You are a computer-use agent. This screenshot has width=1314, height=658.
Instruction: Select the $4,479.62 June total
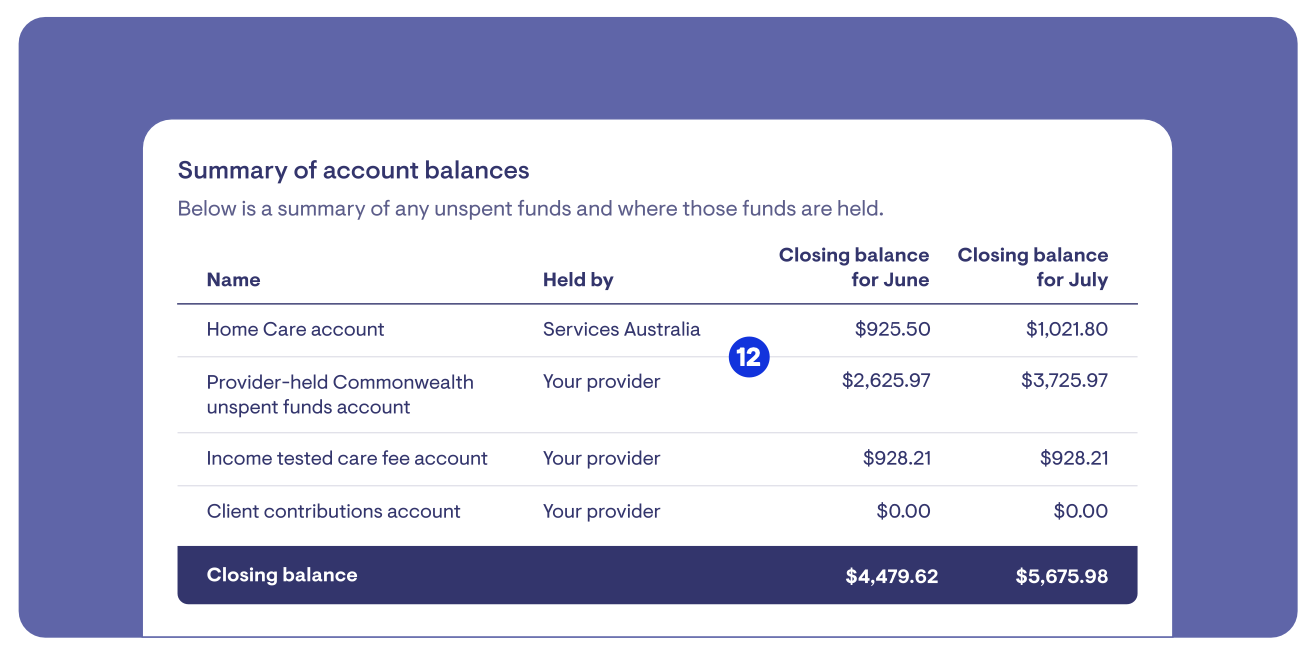(891, 576)
